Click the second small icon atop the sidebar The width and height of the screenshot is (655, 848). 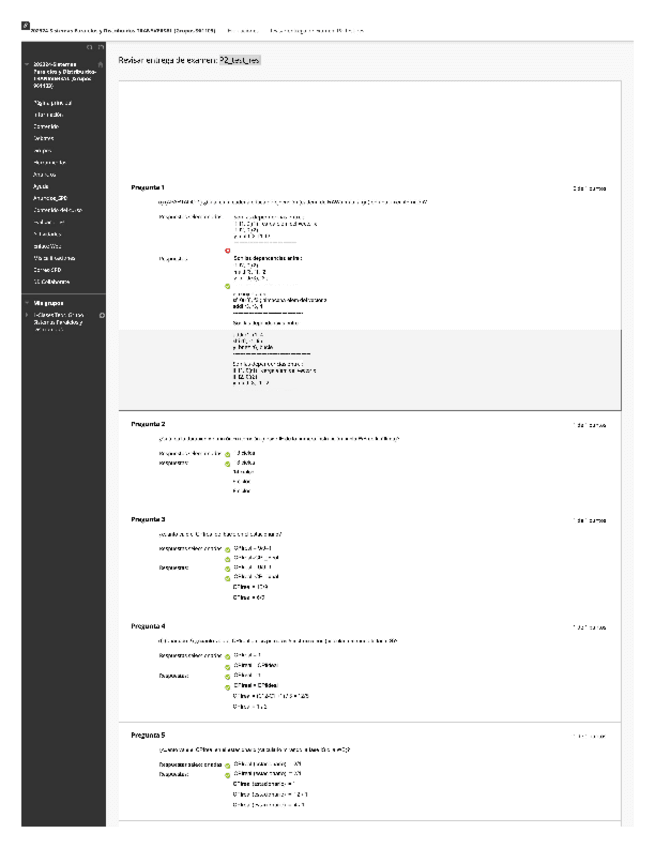coord(101,48)
